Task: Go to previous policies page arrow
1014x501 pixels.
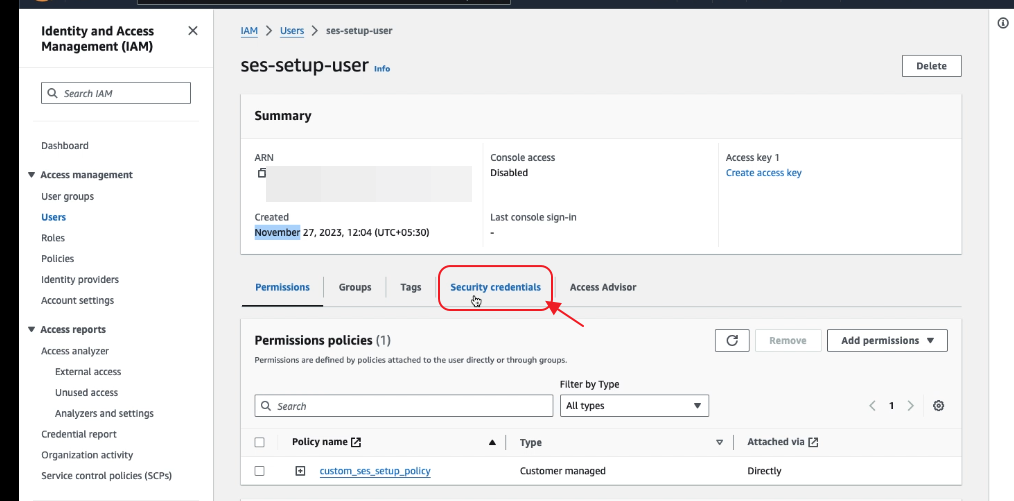Action: click(x=872, y=406)
